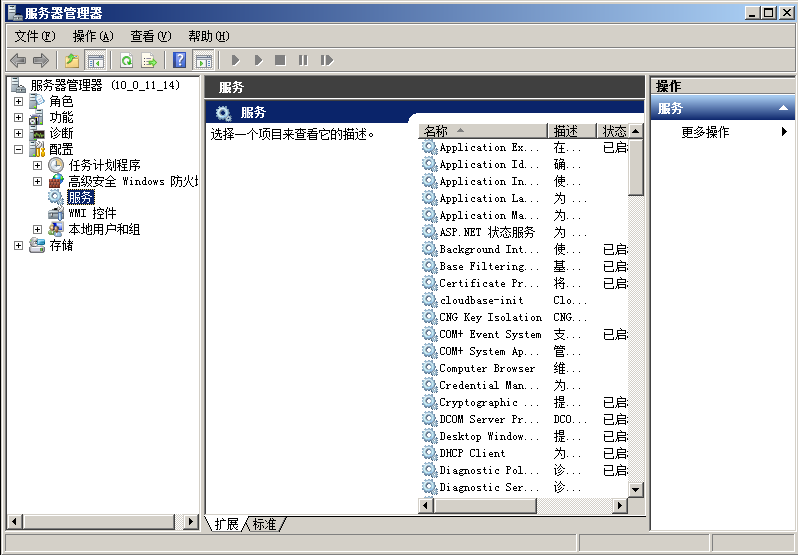Toggle the console tree show/hide icon

click(96, 60)
